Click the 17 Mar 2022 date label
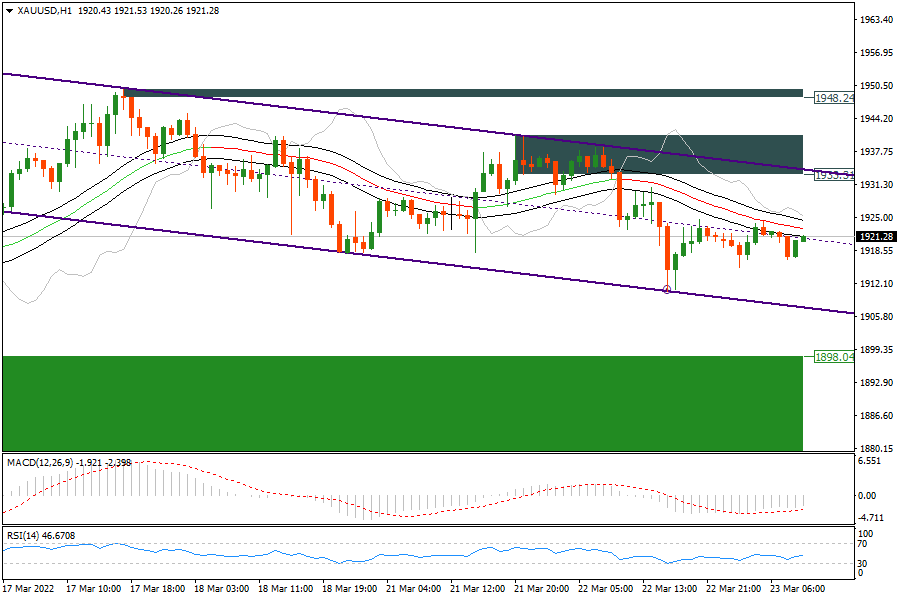 coord(26,590)
